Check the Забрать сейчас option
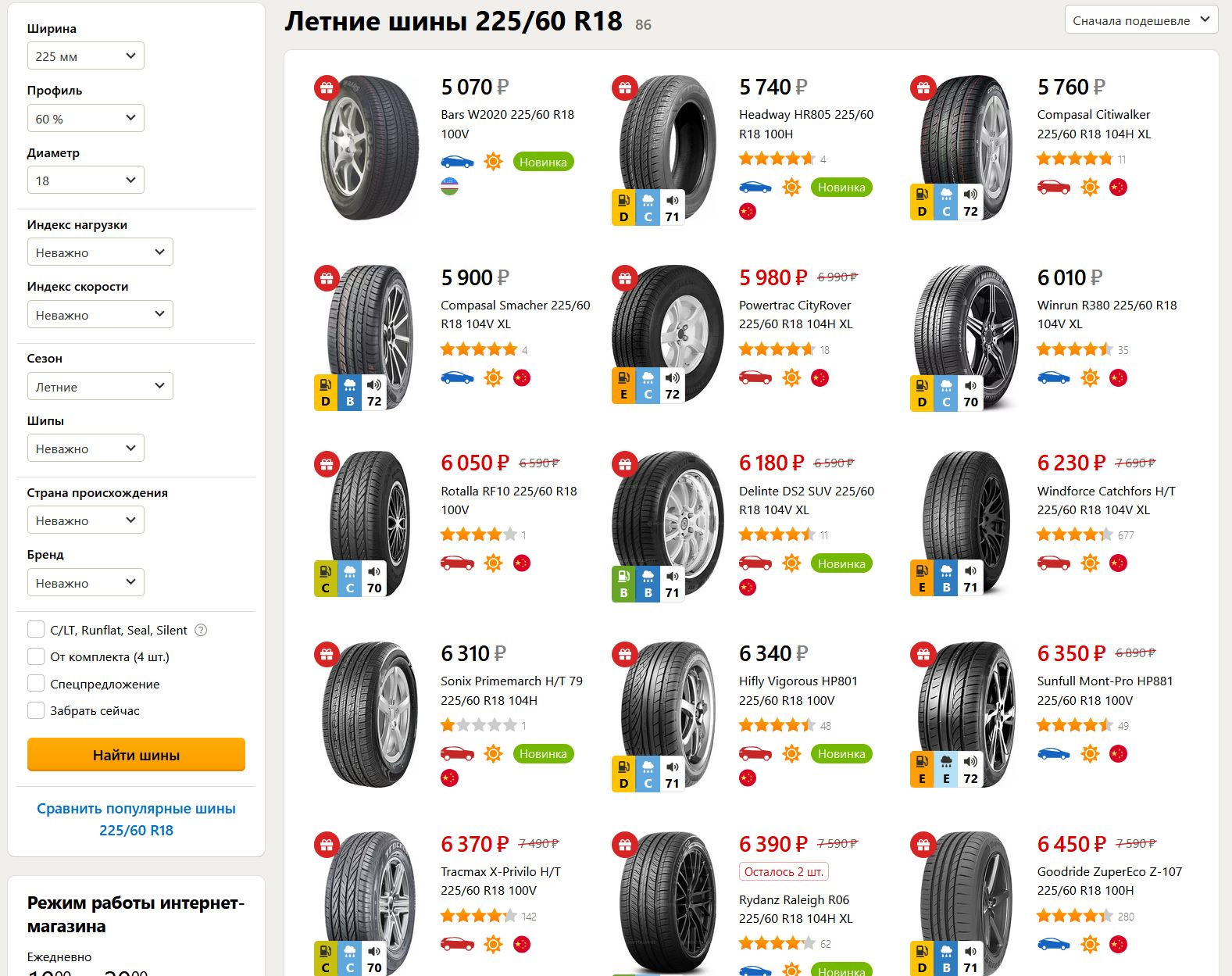1232x976 pixels. click(36, 710)
